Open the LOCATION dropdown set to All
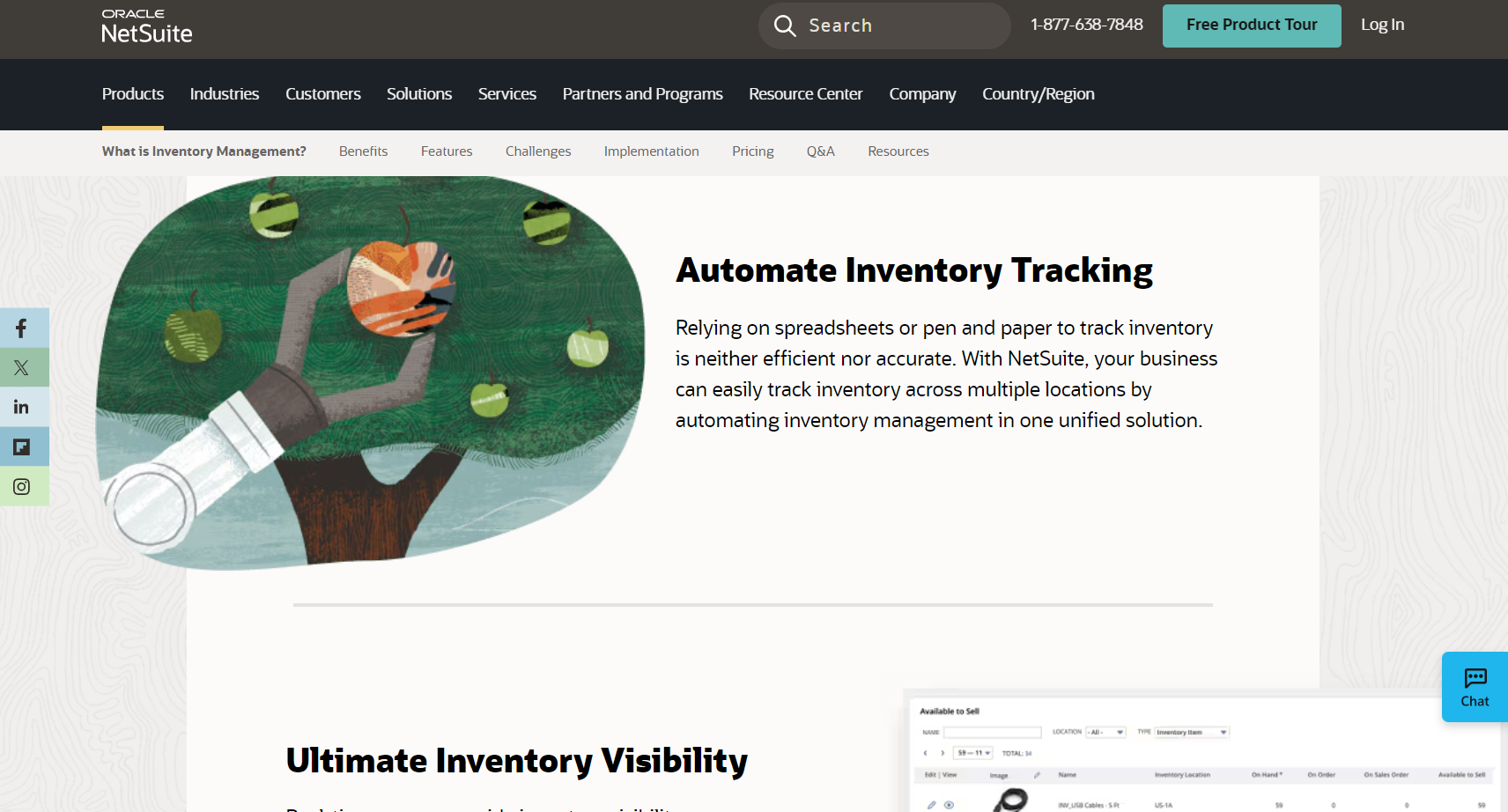Image resolution: width=1508 pixels, height=812 pixels. 1105,732
